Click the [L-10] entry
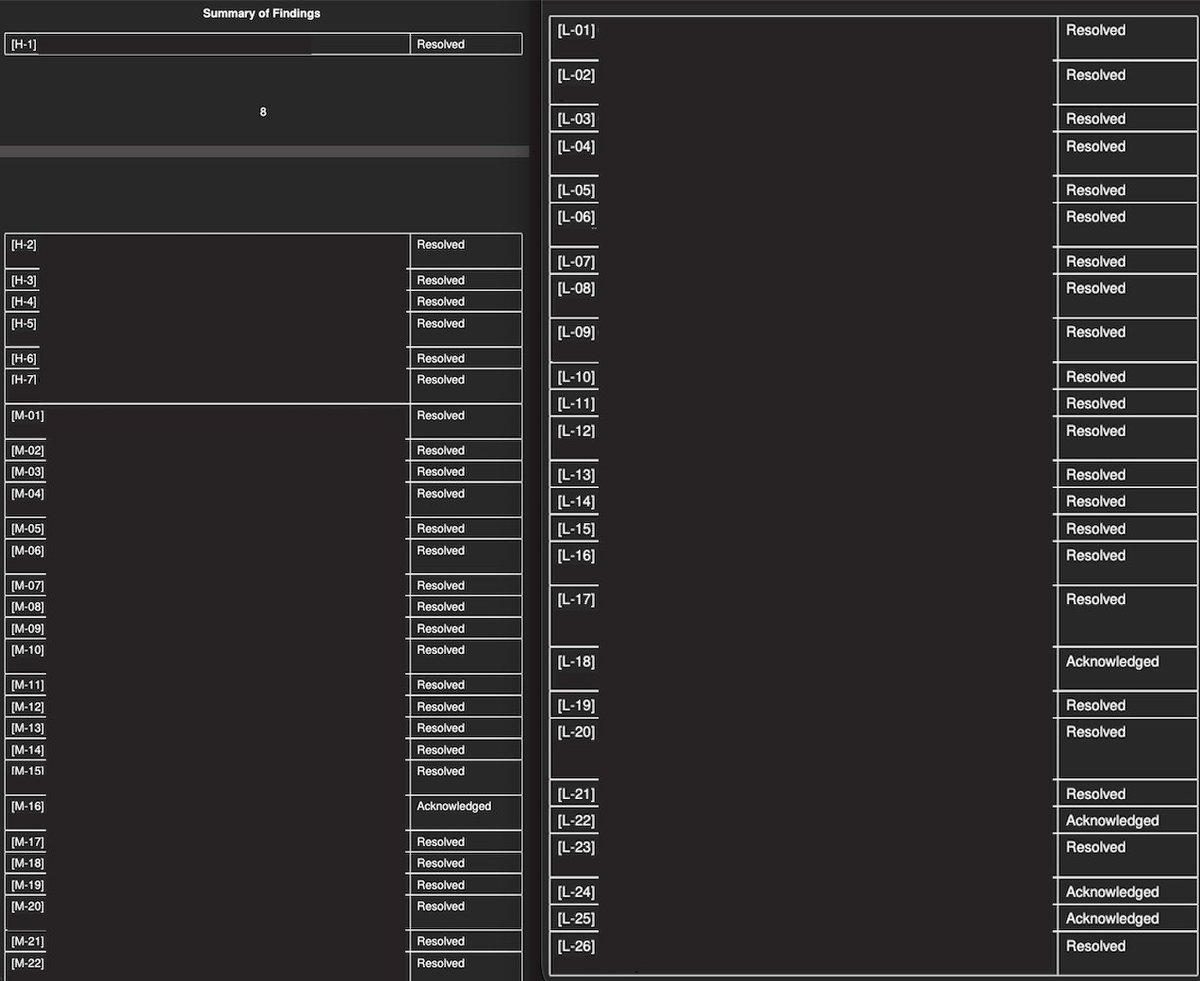The image size is (1200, 981). pos(576,377)
